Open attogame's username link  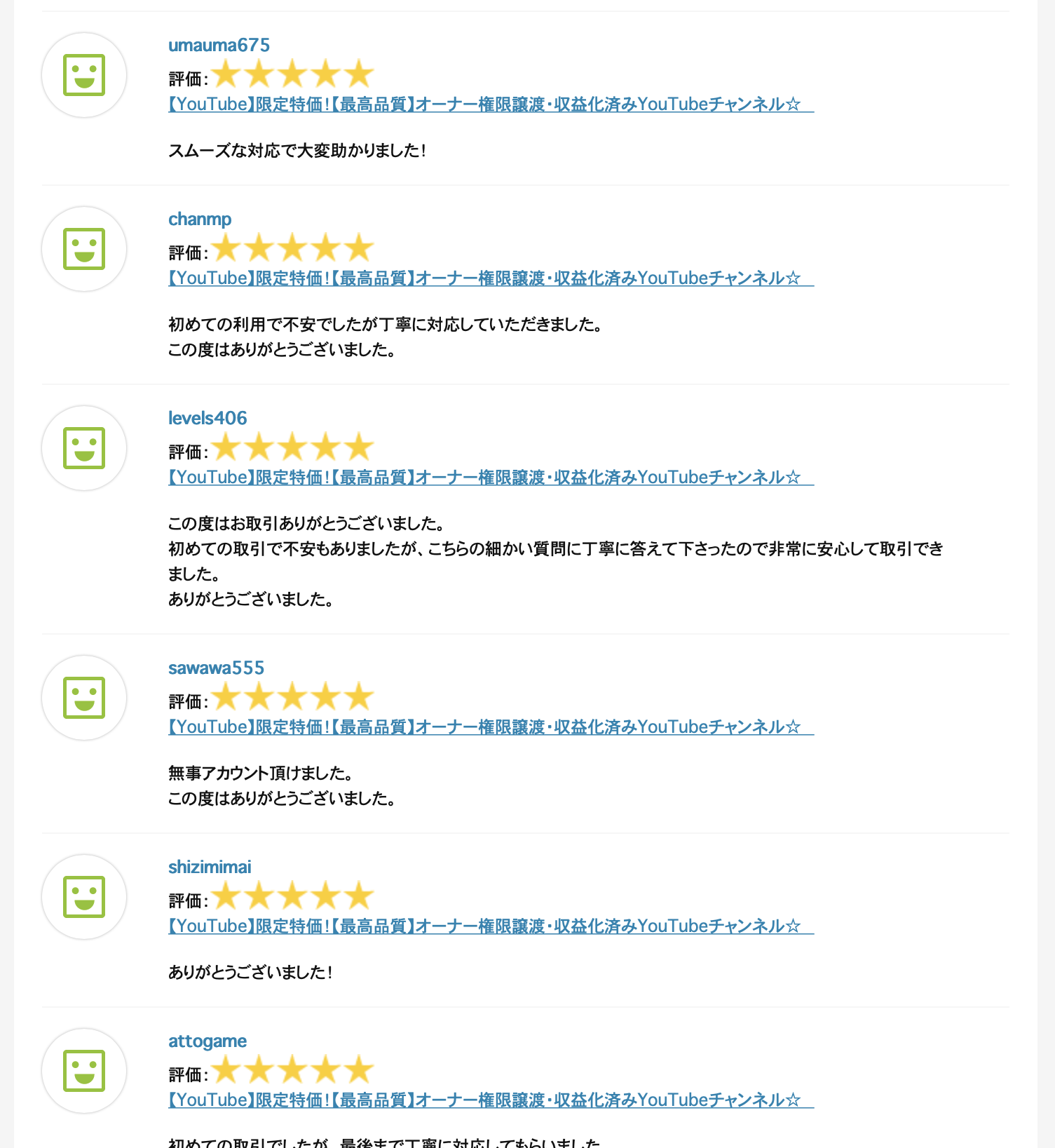pyautogui.click(x=207, y=1041)
